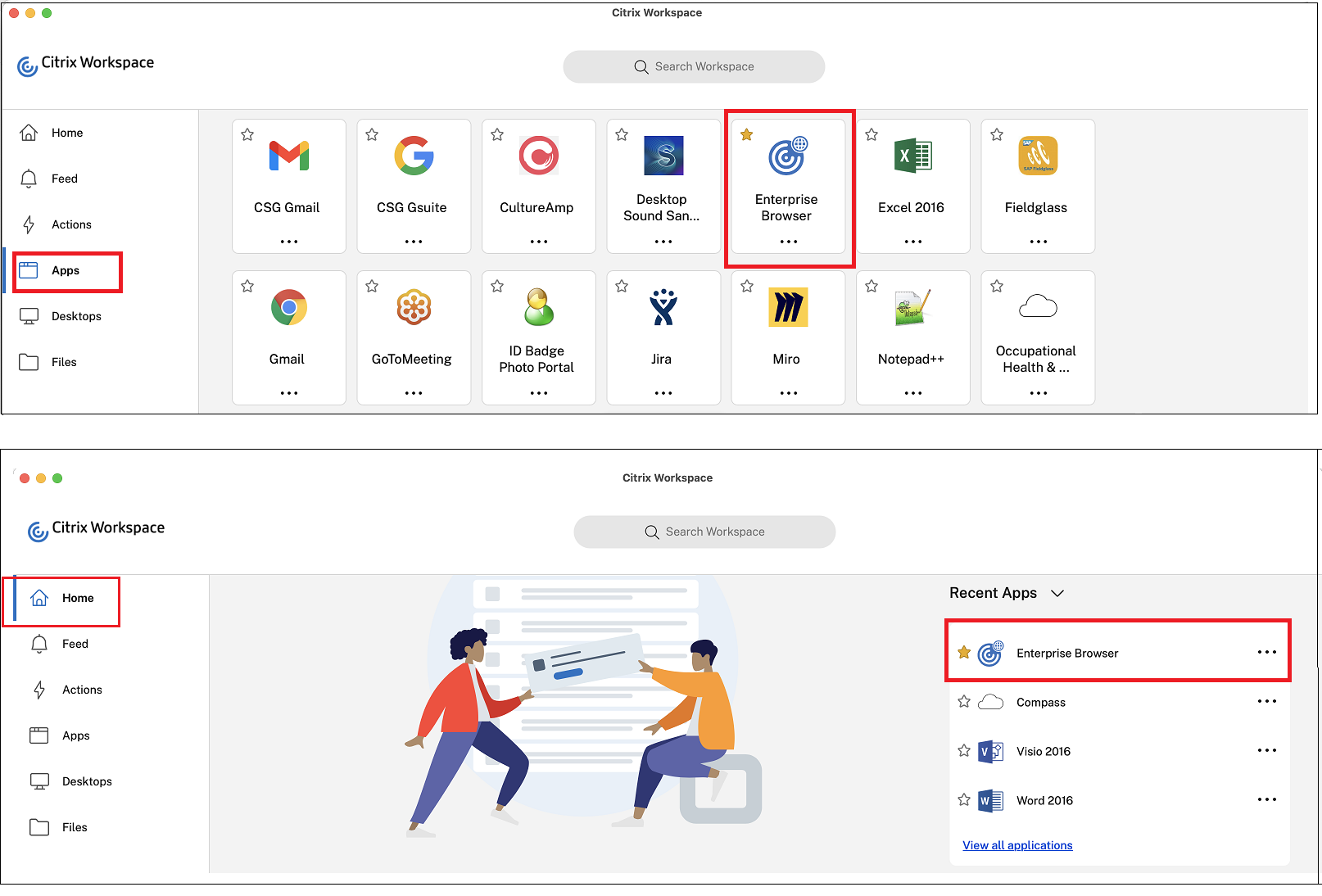Toggle the favorite star on Word 2016

(964, 799)
